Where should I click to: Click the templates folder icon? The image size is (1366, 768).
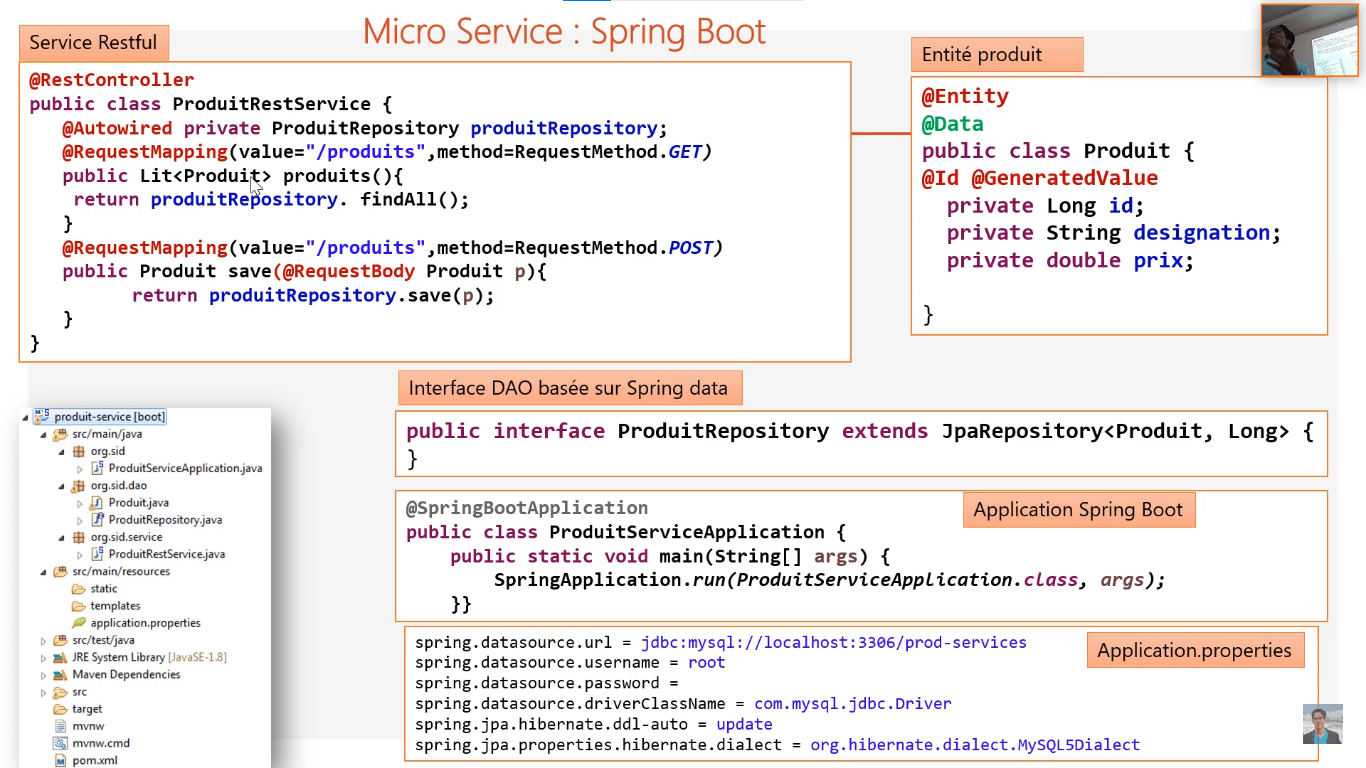pyautogui.click(x=79, y=606)
